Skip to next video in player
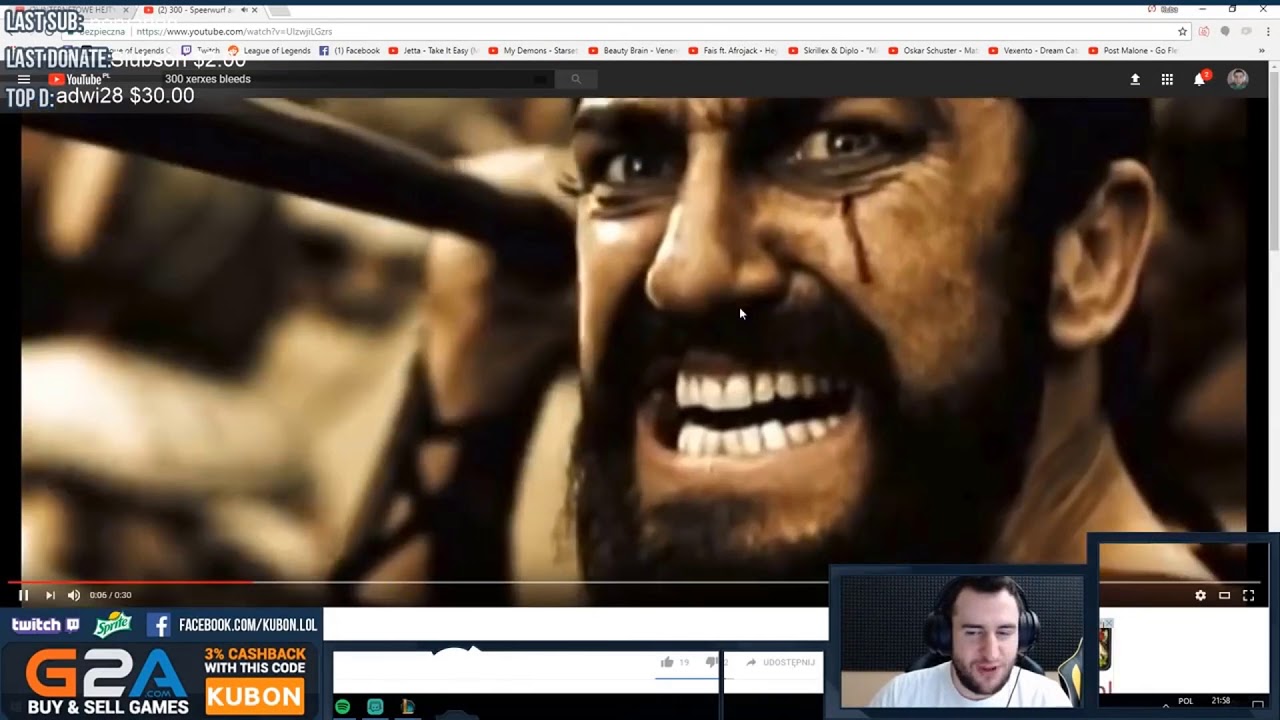Screen dimensions: 1280x720 coord(50,595)
